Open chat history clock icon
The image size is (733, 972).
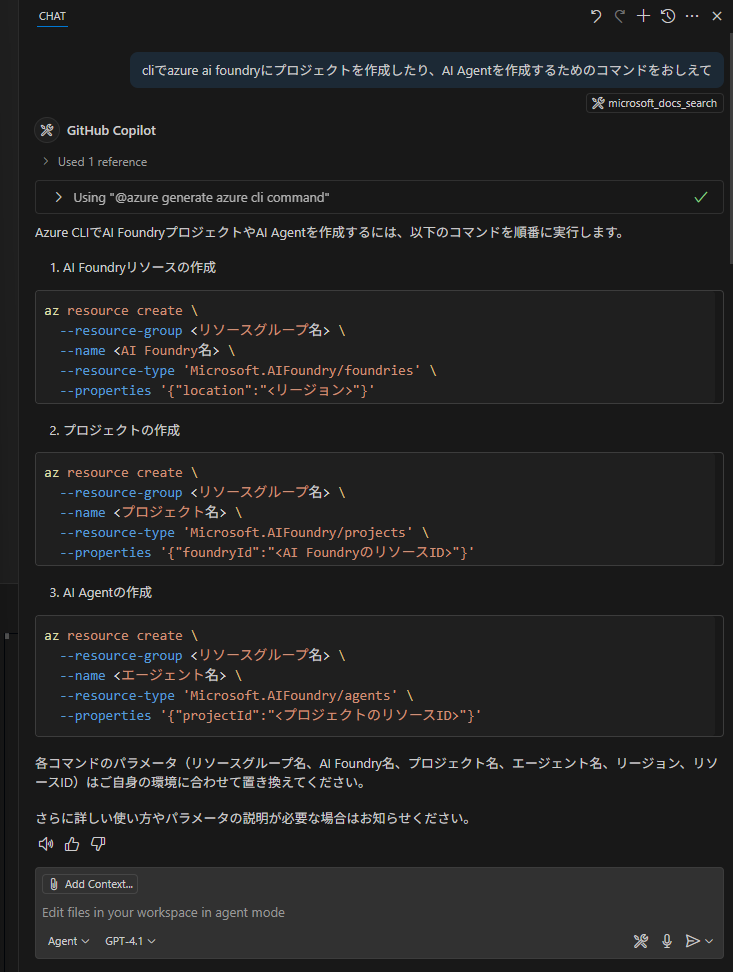click(x=668, y=16)
